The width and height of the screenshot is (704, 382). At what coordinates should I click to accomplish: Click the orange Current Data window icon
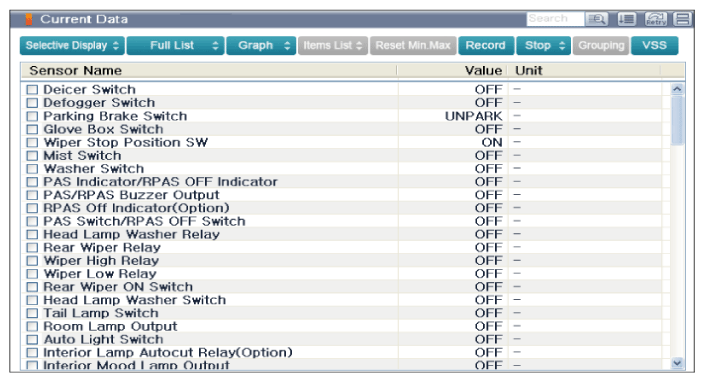point(29,19)
